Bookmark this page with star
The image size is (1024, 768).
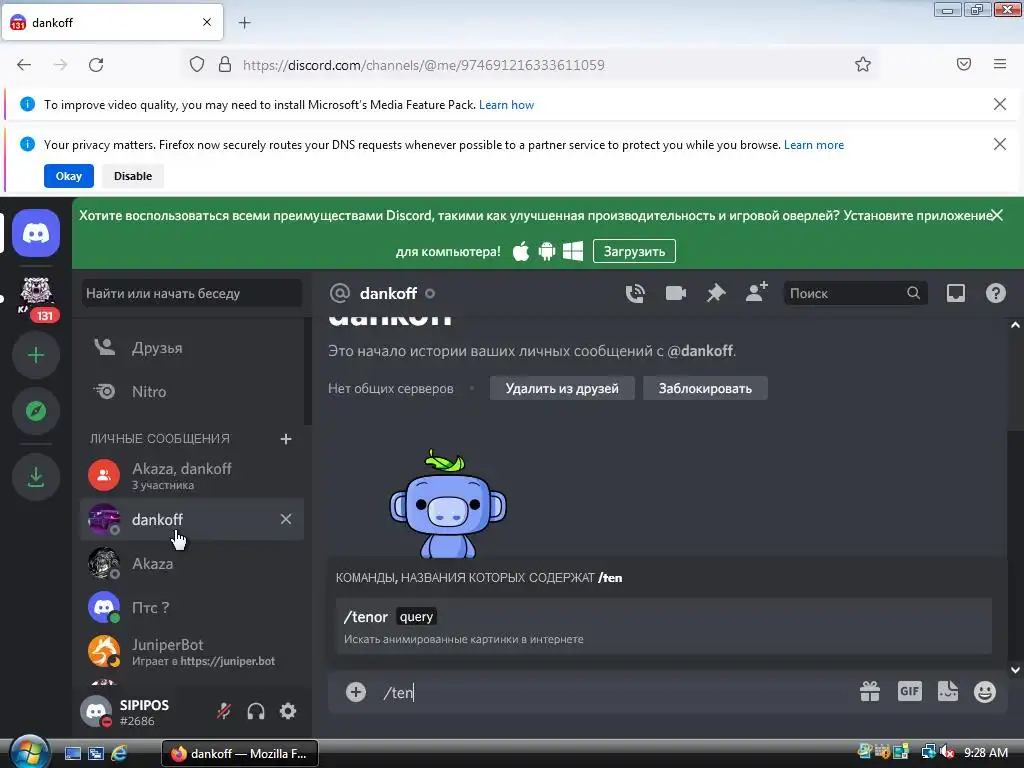point(863,64)
